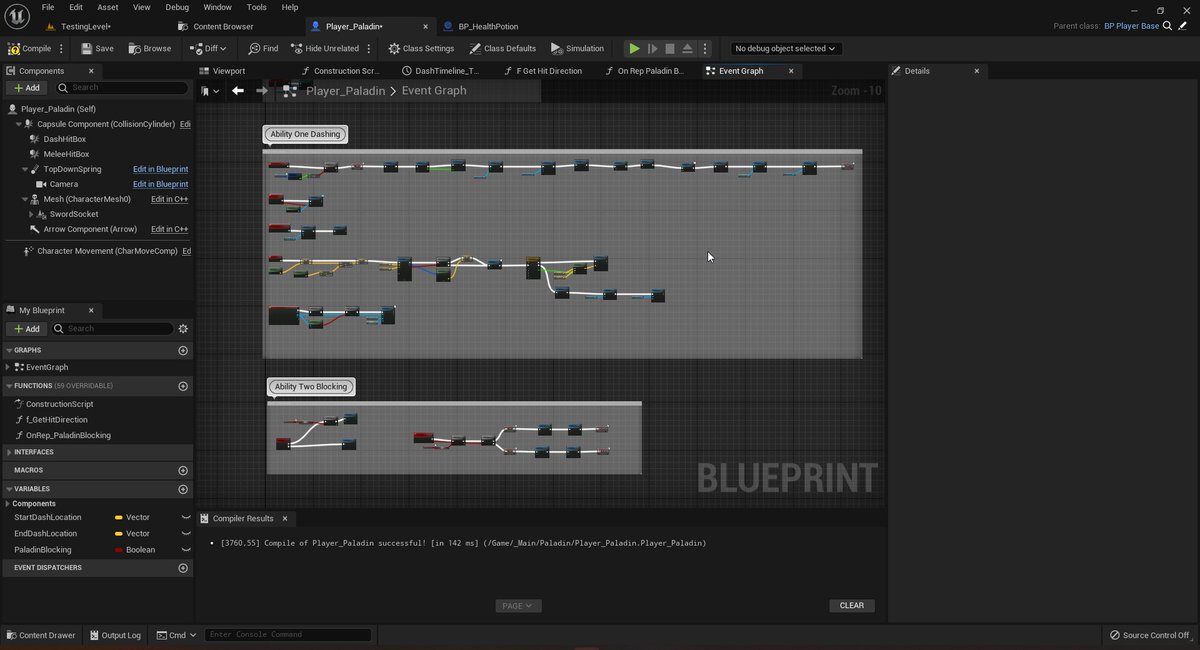Viewport: 1200px width, 650px height.
Task: Open the DashTimeline tab
Action: [x=447, y=71]
